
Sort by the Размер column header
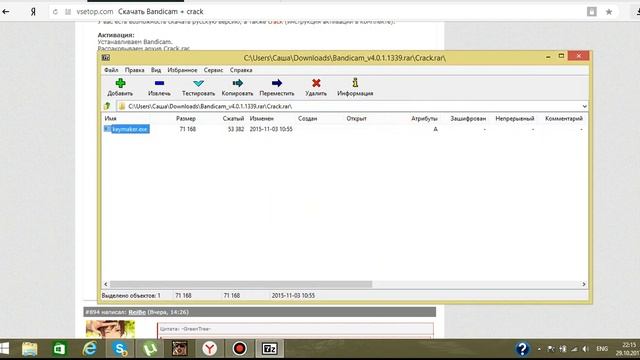tap(186, 118)
